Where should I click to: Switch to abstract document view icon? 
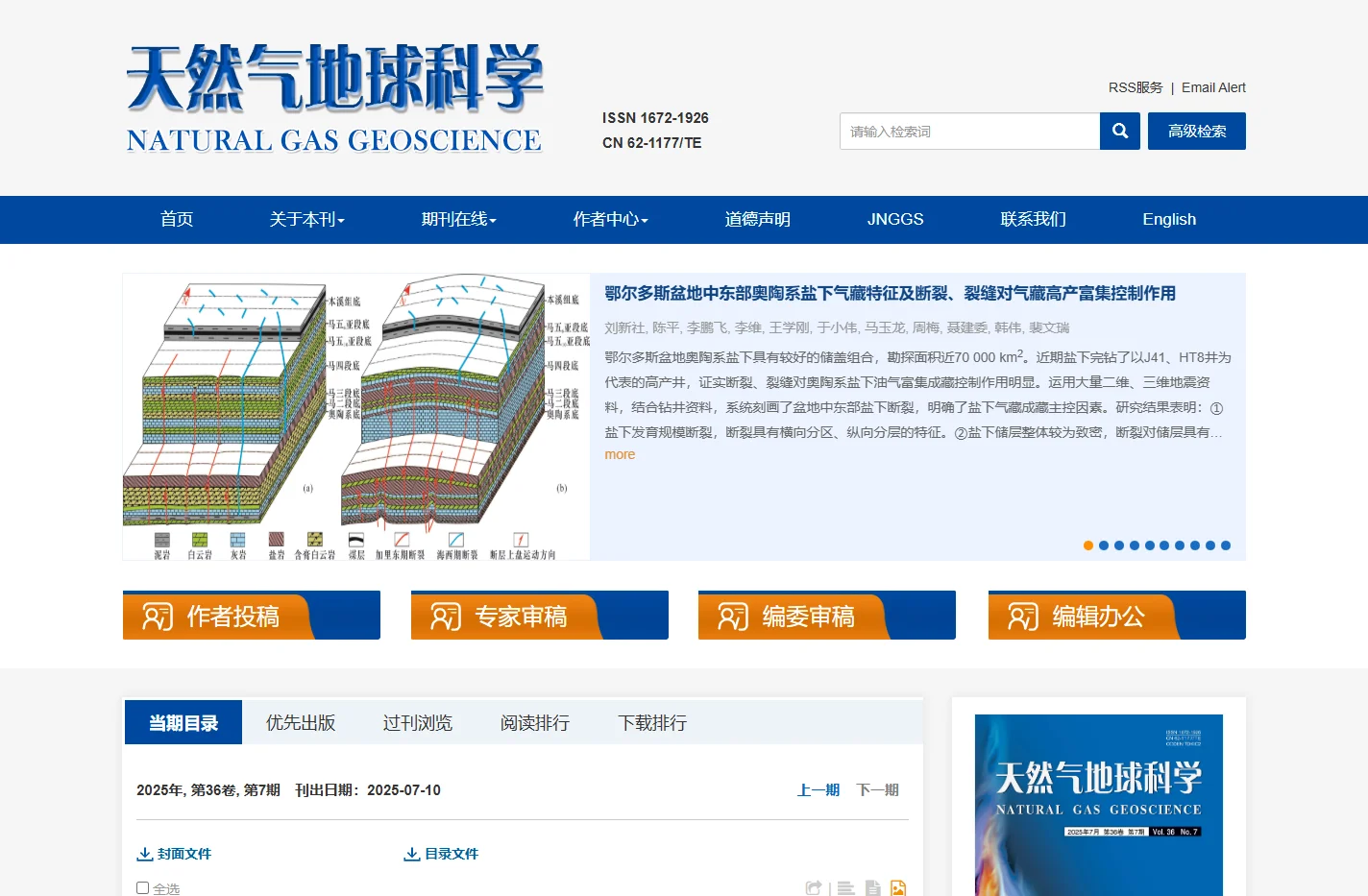872,888
